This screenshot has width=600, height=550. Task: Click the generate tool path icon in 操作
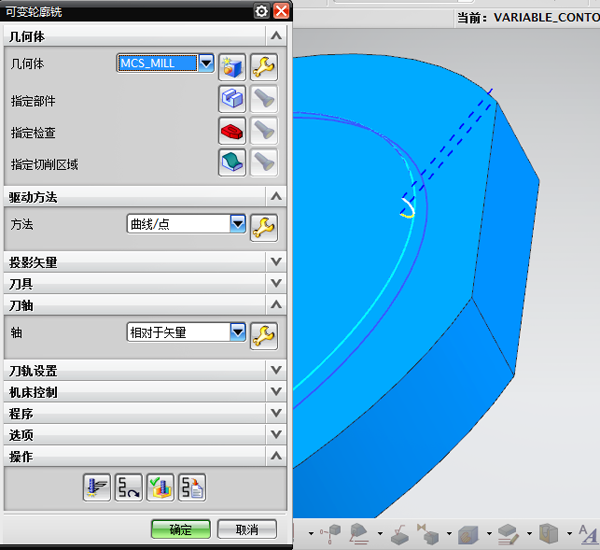coord(97,487)
